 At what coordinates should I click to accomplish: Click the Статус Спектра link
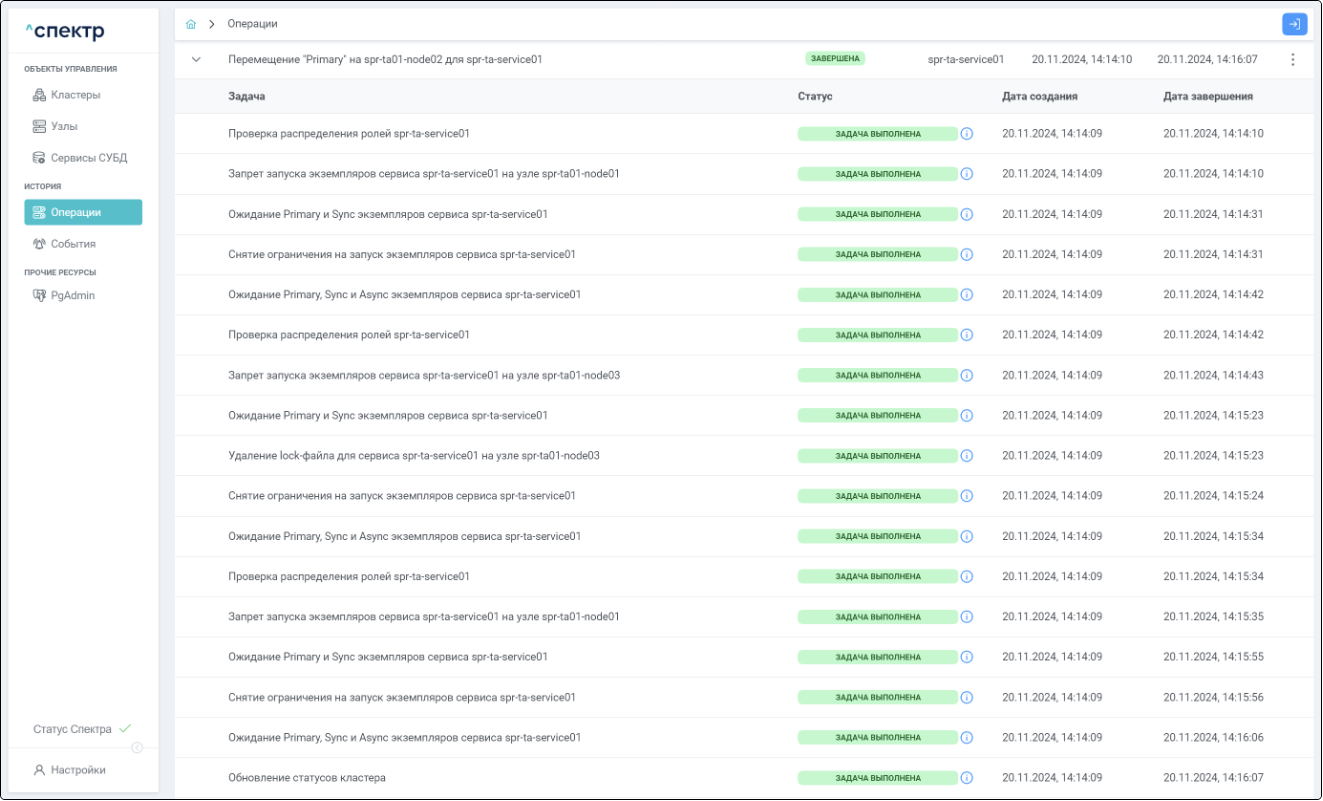[72, 729]
